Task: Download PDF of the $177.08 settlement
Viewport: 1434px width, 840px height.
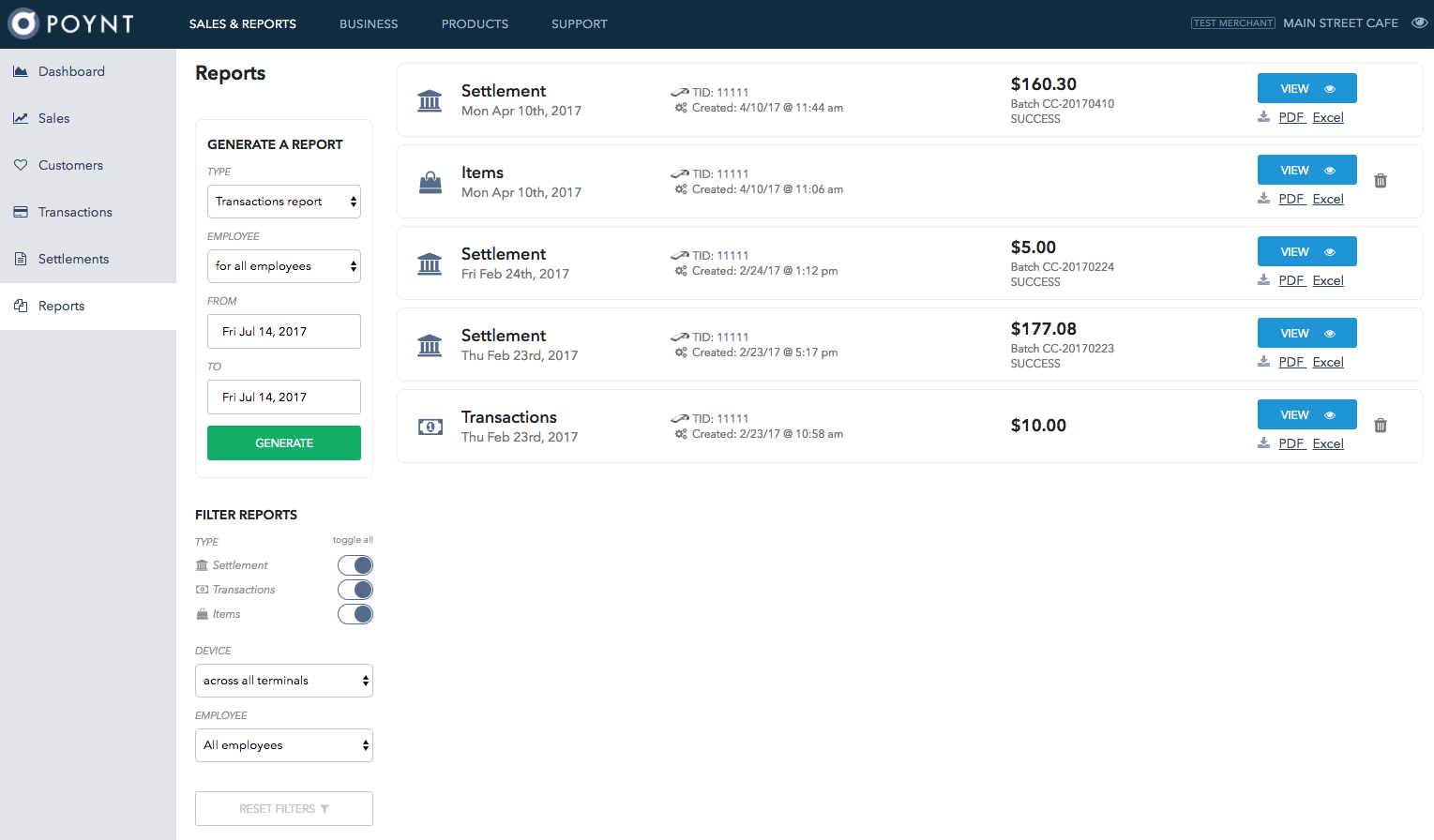Action: click(1291, 362)
